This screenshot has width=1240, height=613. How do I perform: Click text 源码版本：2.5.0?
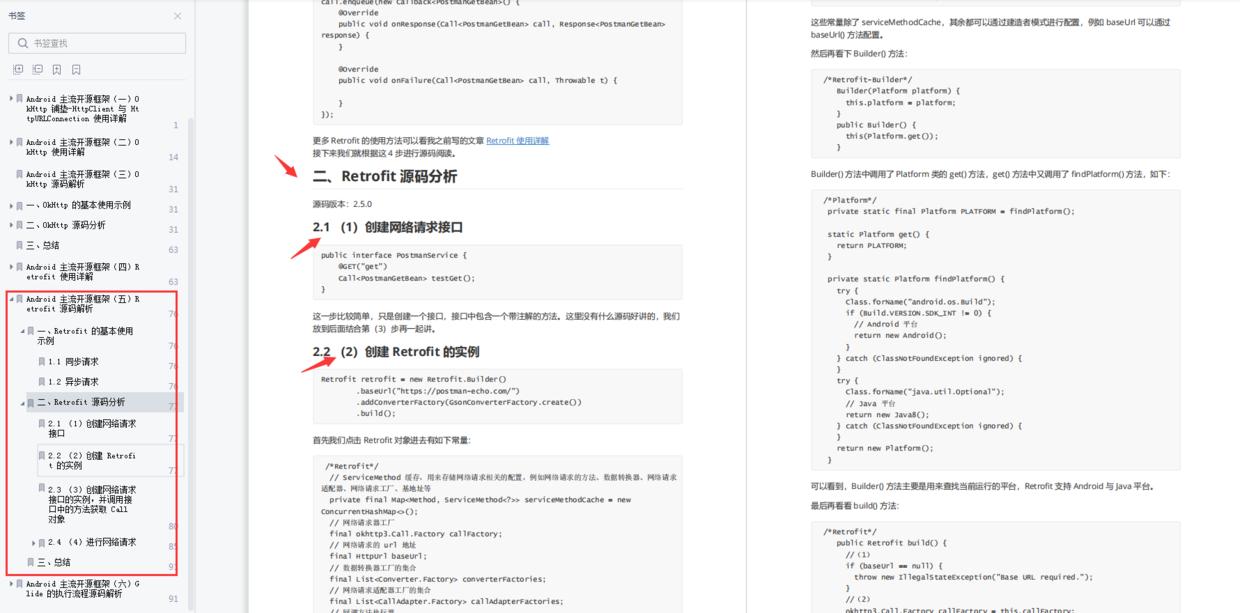click(x=342, y=204)
